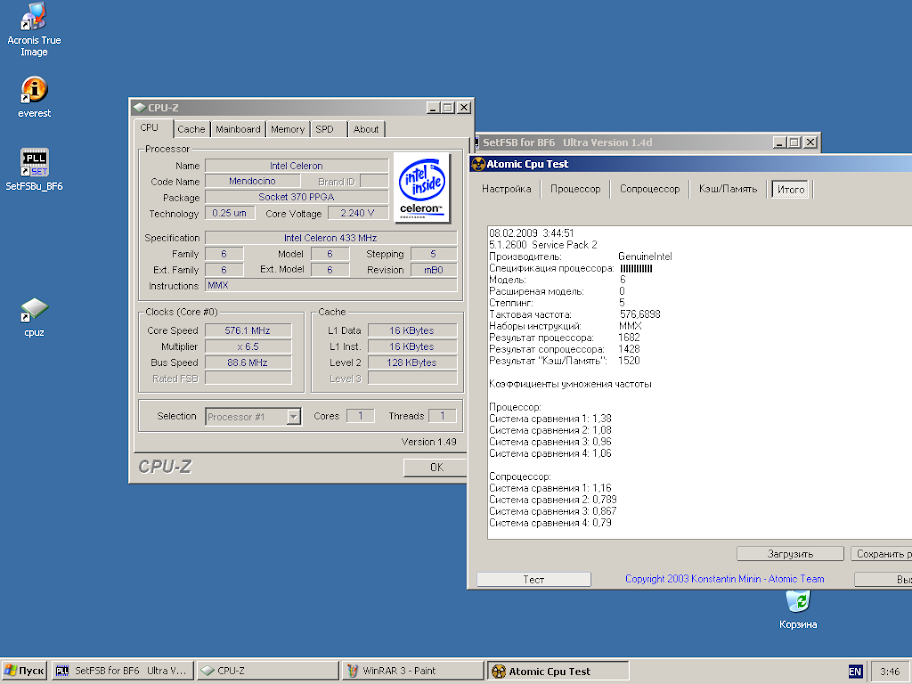Click the Сохранить button

[881, 554]
